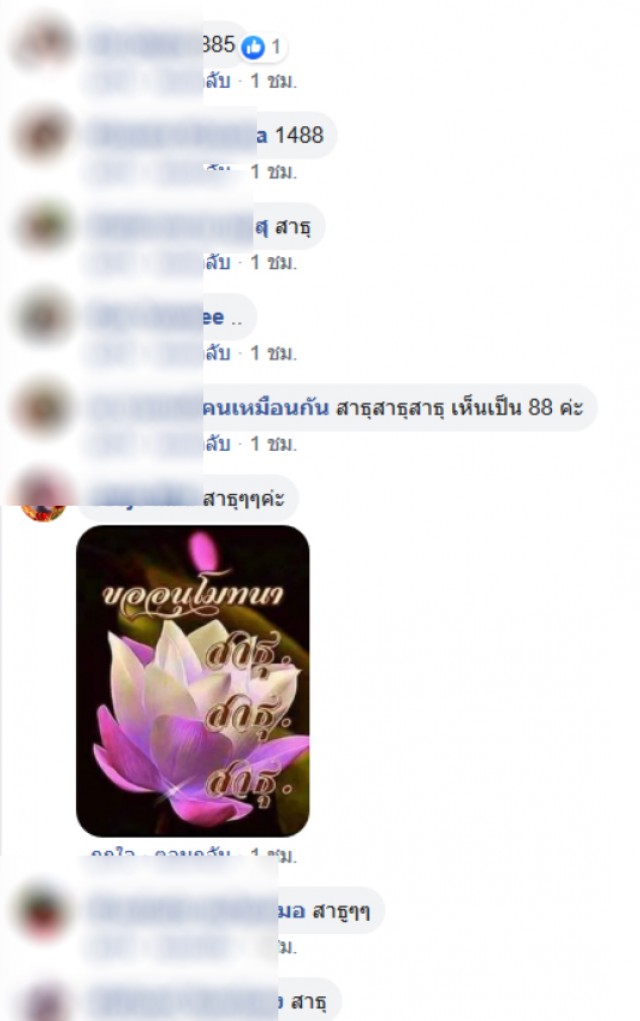640x1021 pixels.
Task: Click the avatar beside the 'ee ..' comment
Action: (44, 316)
